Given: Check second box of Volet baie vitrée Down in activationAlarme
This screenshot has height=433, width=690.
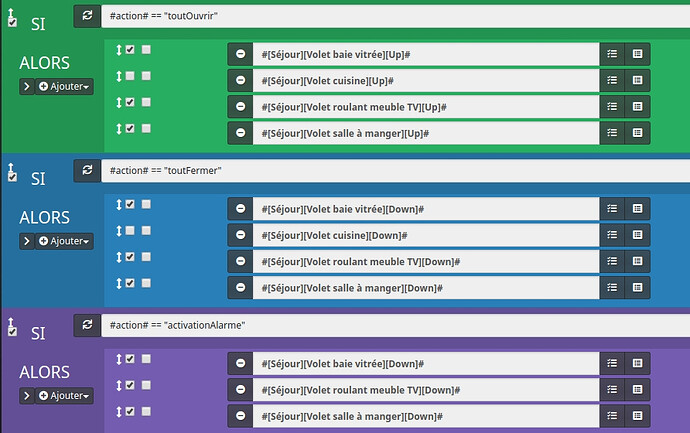Looking at the screenshot, I should point(146,359).
